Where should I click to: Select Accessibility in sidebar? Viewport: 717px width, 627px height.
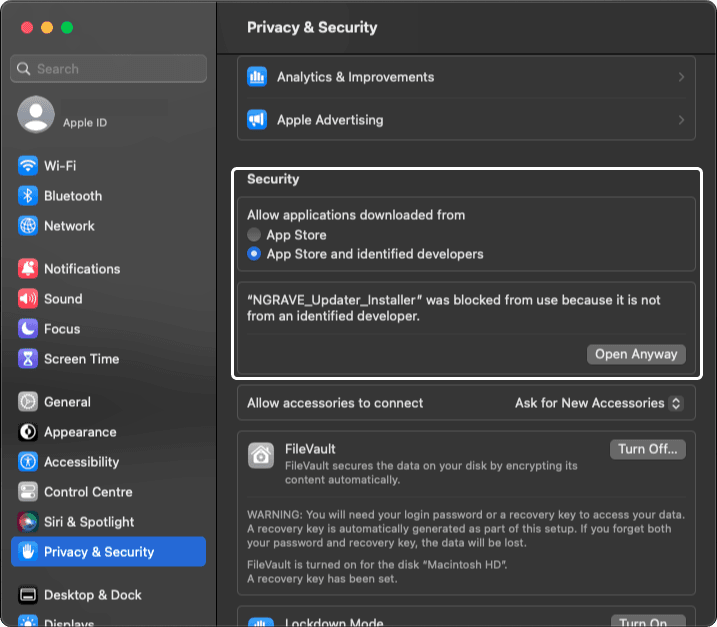tap(108, 461)
